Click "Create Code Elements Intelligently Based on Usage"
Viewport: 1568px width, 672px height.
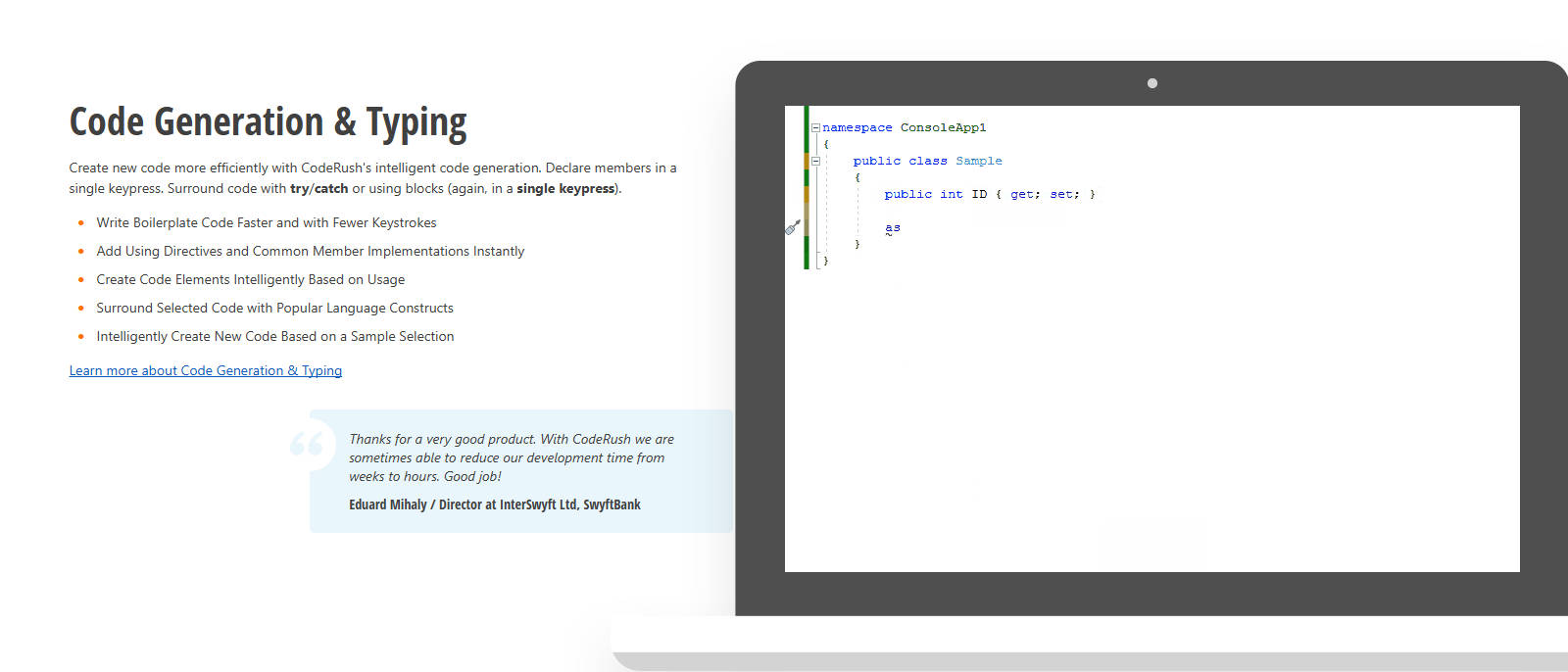[251, 280]
